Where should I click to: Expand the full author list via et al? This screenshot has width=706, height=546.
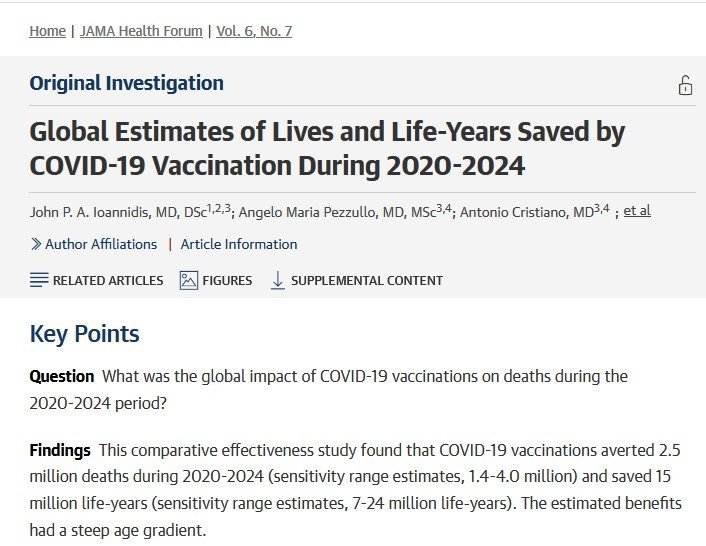point(637,211)
